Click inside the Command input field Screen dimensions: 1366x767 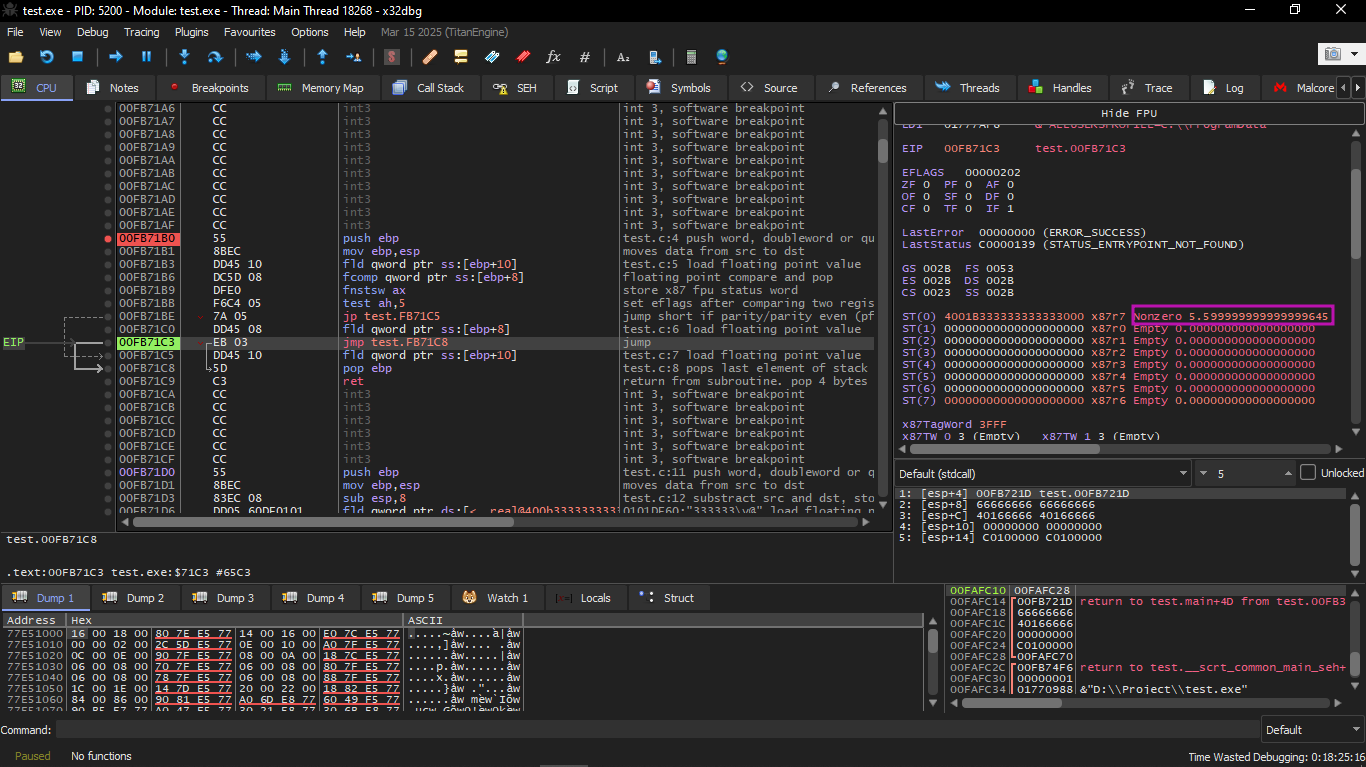click(x=650, y=730)
